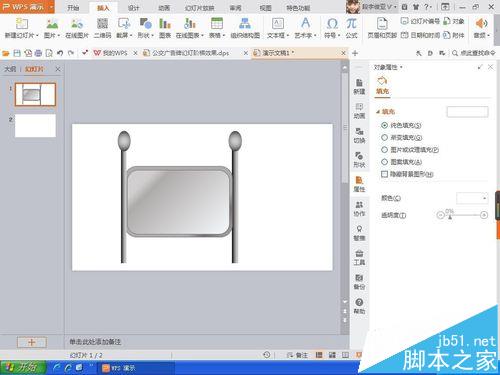The image size is (500, 375).
Task: Switch to Animation (动画) ribbon tab
Action: pos(164,8)
